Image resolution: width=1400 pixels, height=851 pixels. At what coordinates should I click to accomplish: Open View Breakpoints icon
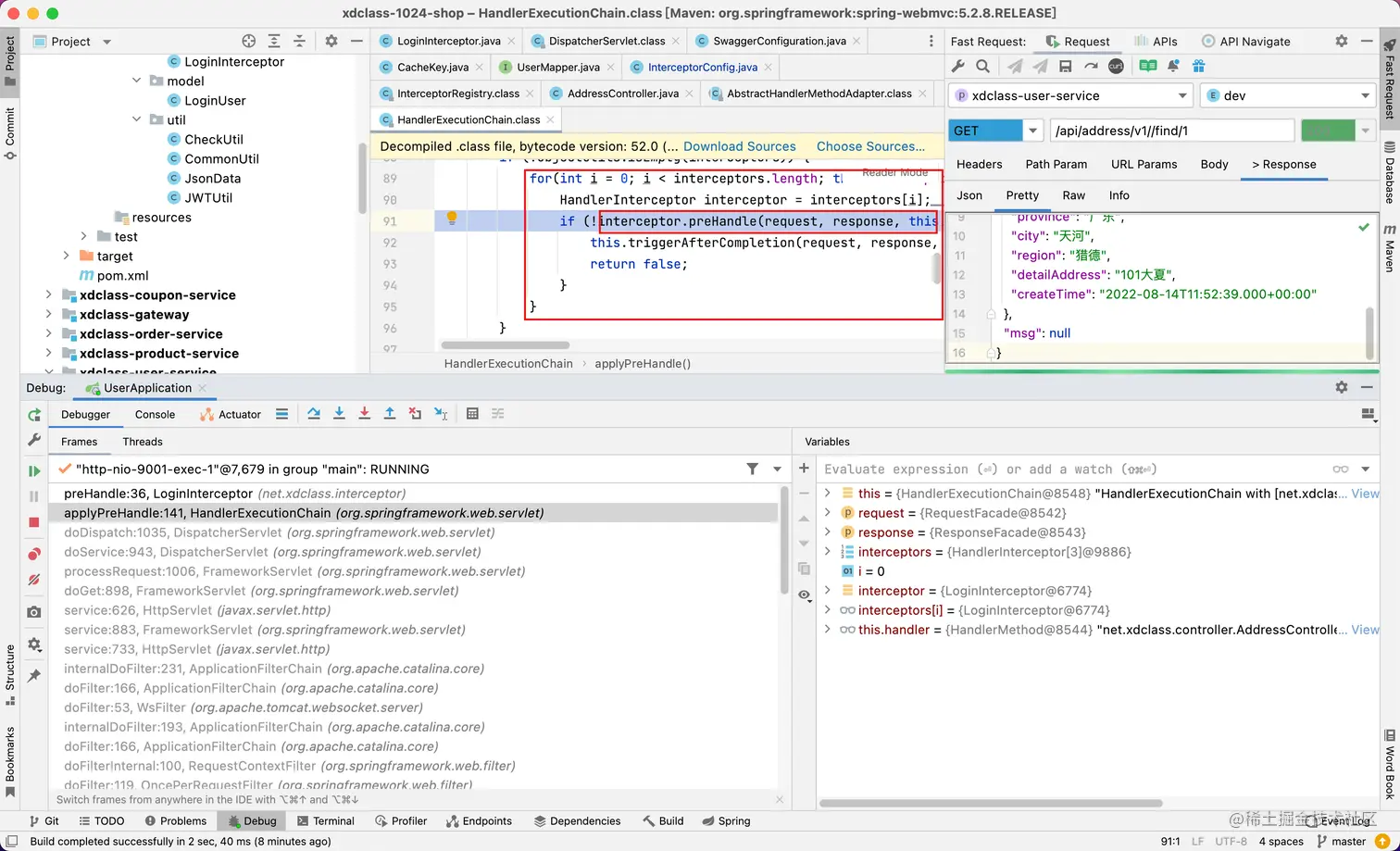point(34,554)
